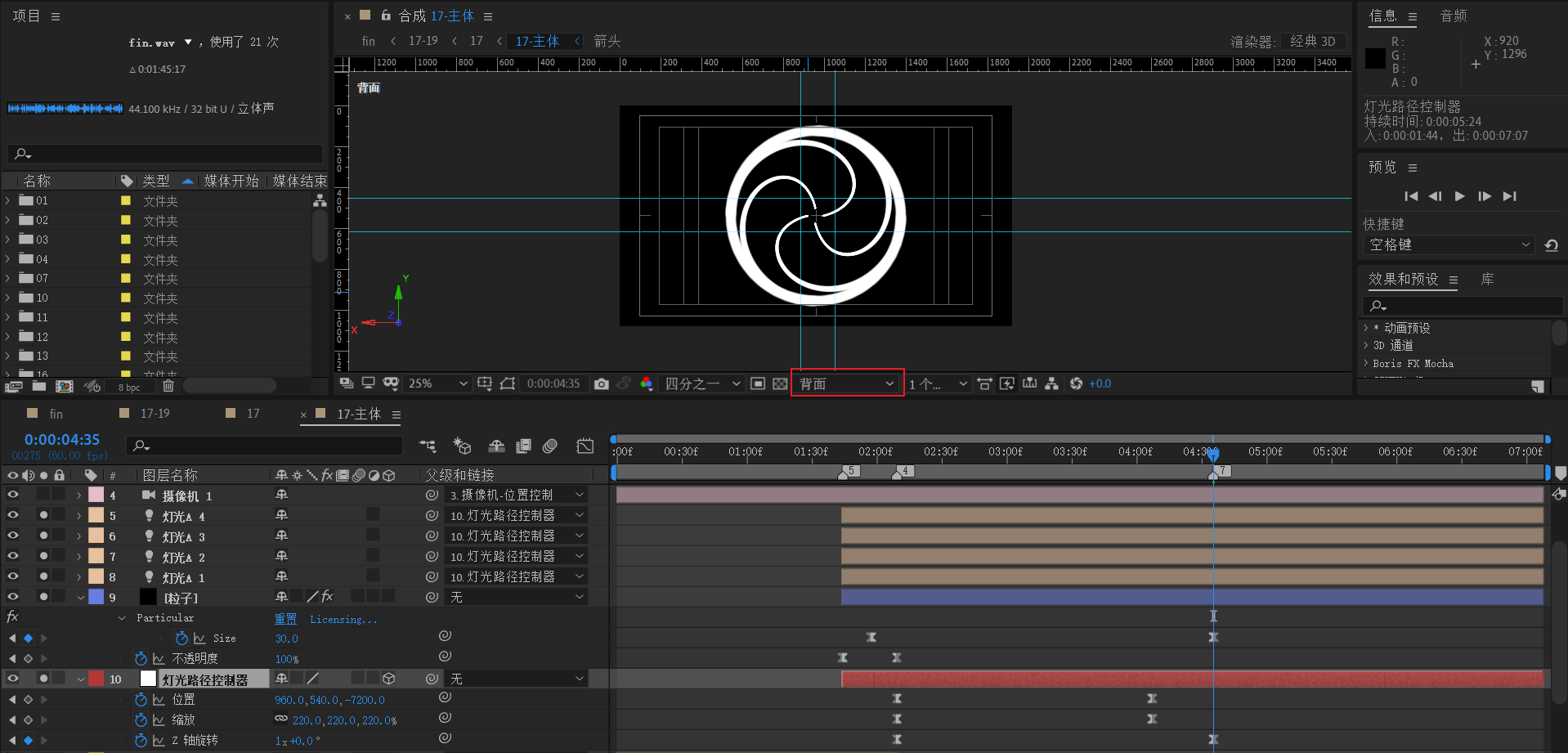Reset the preview shortcut settings icon
This screenshot has width=1568, height=753.
tap(1551, 245)
